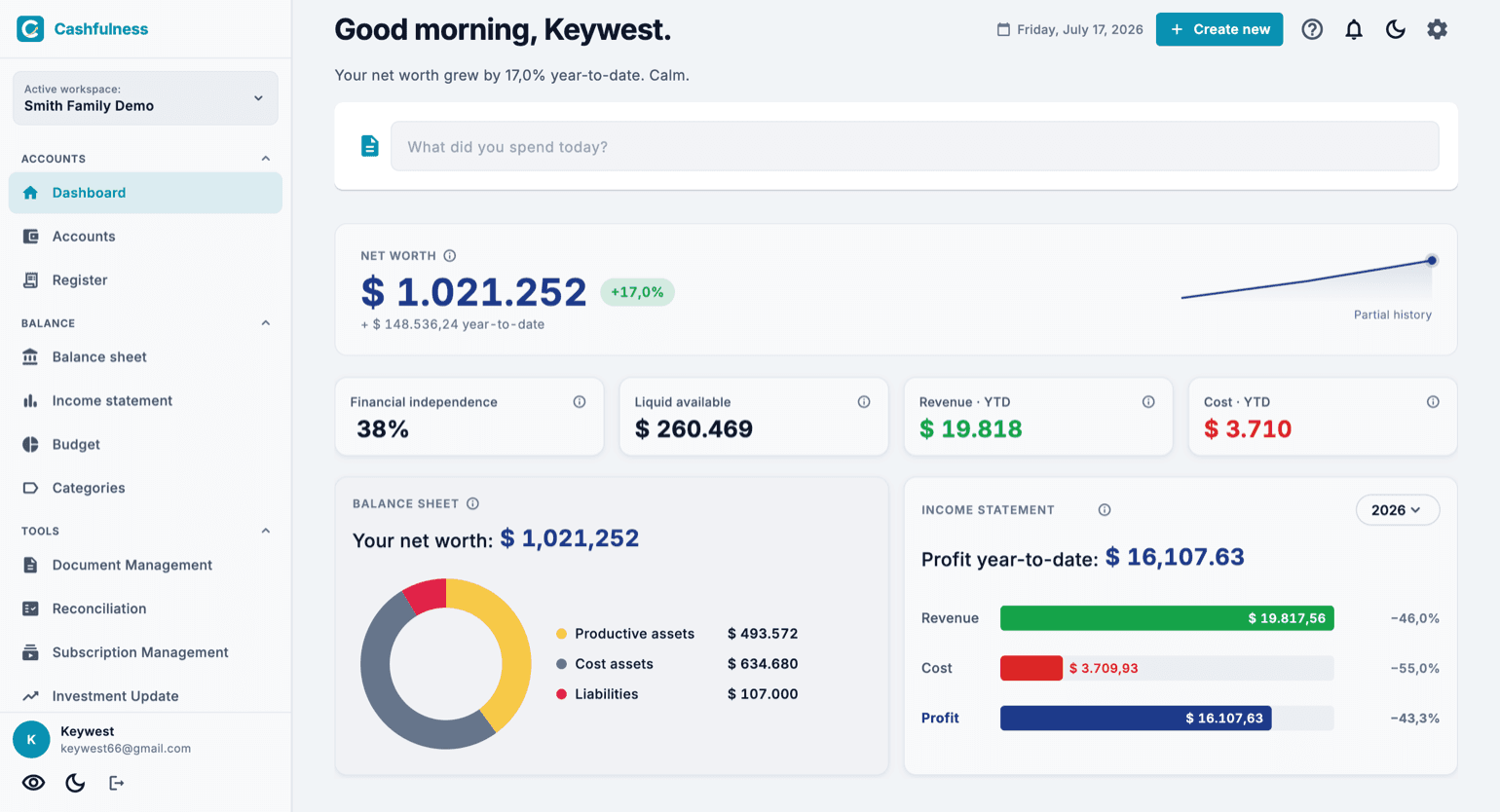Show Balance Sheet info icon
Screen dimensions: 1500x812
pyautogui.click(x=472, y=503)
